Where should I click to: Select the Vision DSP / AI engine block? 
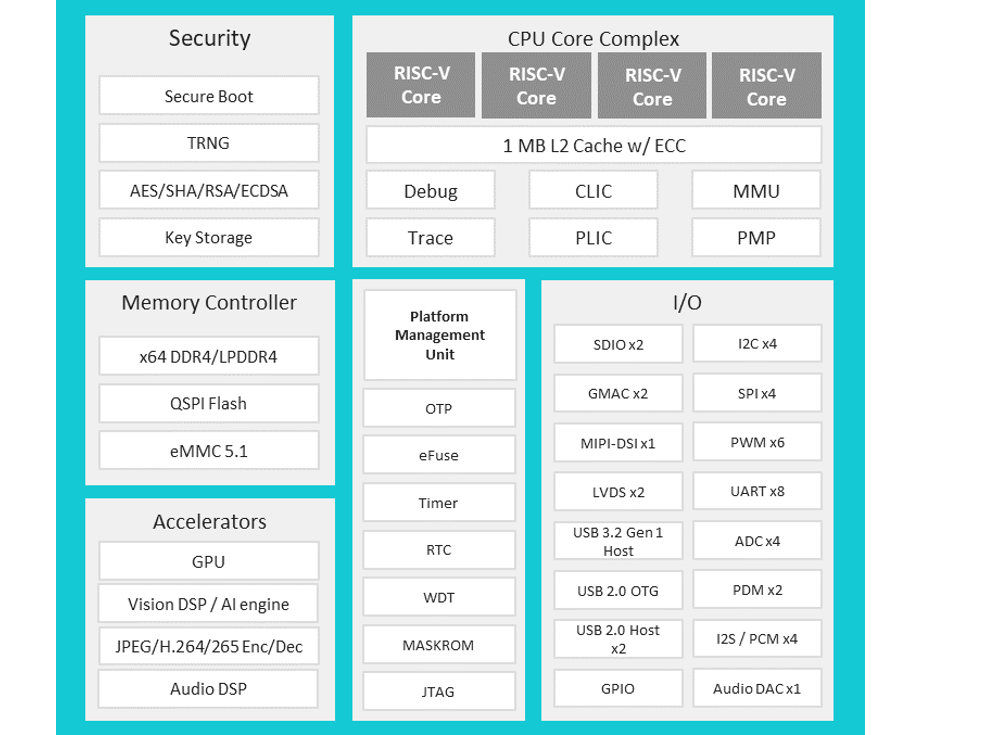coord(207,604)
